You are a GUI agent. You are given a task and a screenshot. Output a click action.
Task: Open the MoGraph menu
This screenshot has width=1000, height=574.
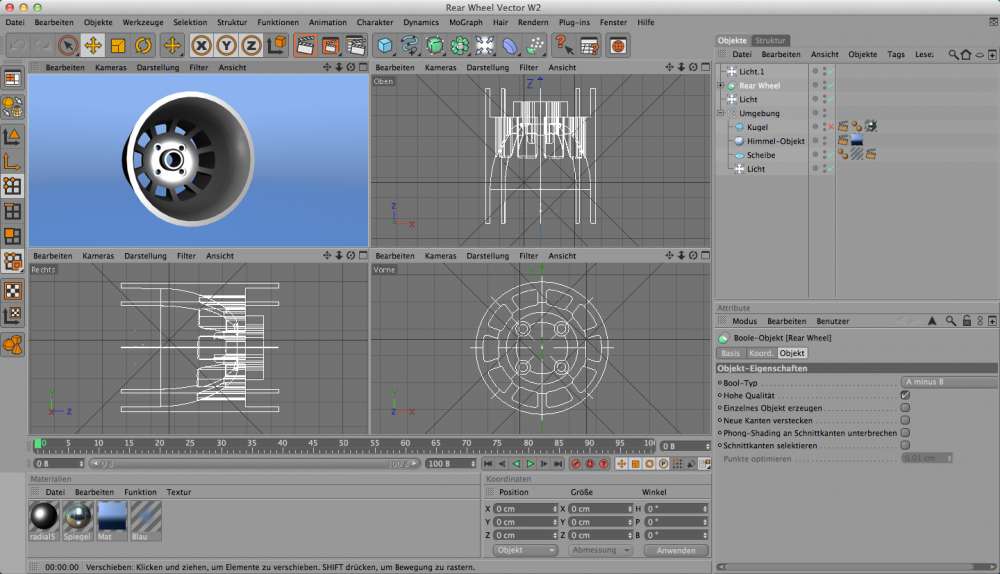pyautogui.click(x=465, y=21)
